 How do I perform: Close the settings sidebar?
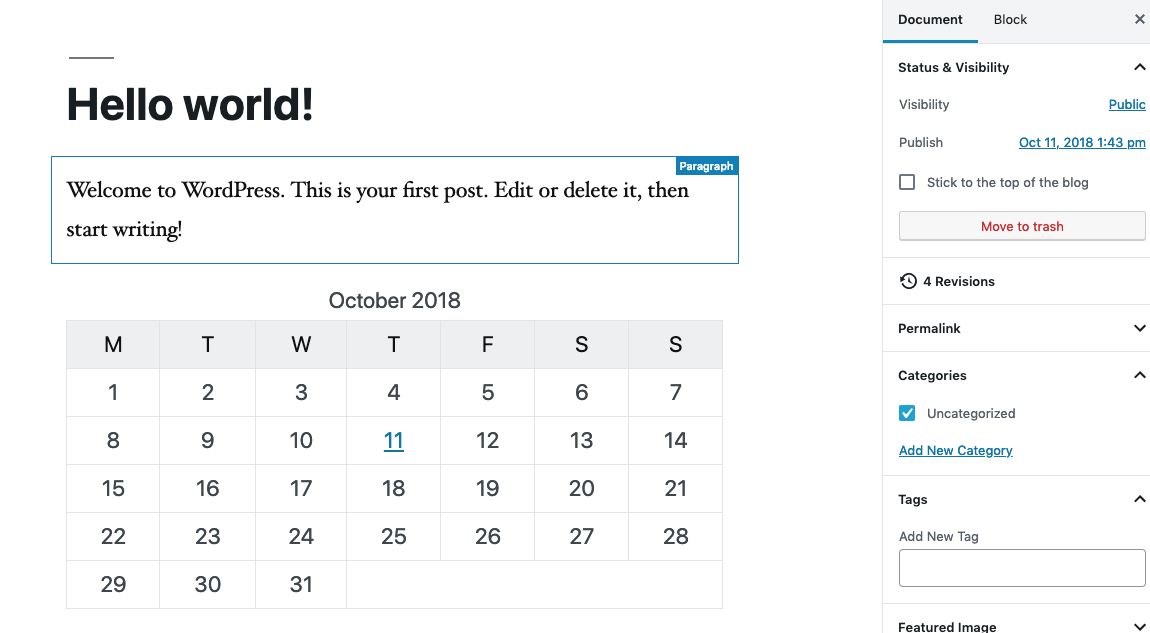click(x=1139, y=19)
